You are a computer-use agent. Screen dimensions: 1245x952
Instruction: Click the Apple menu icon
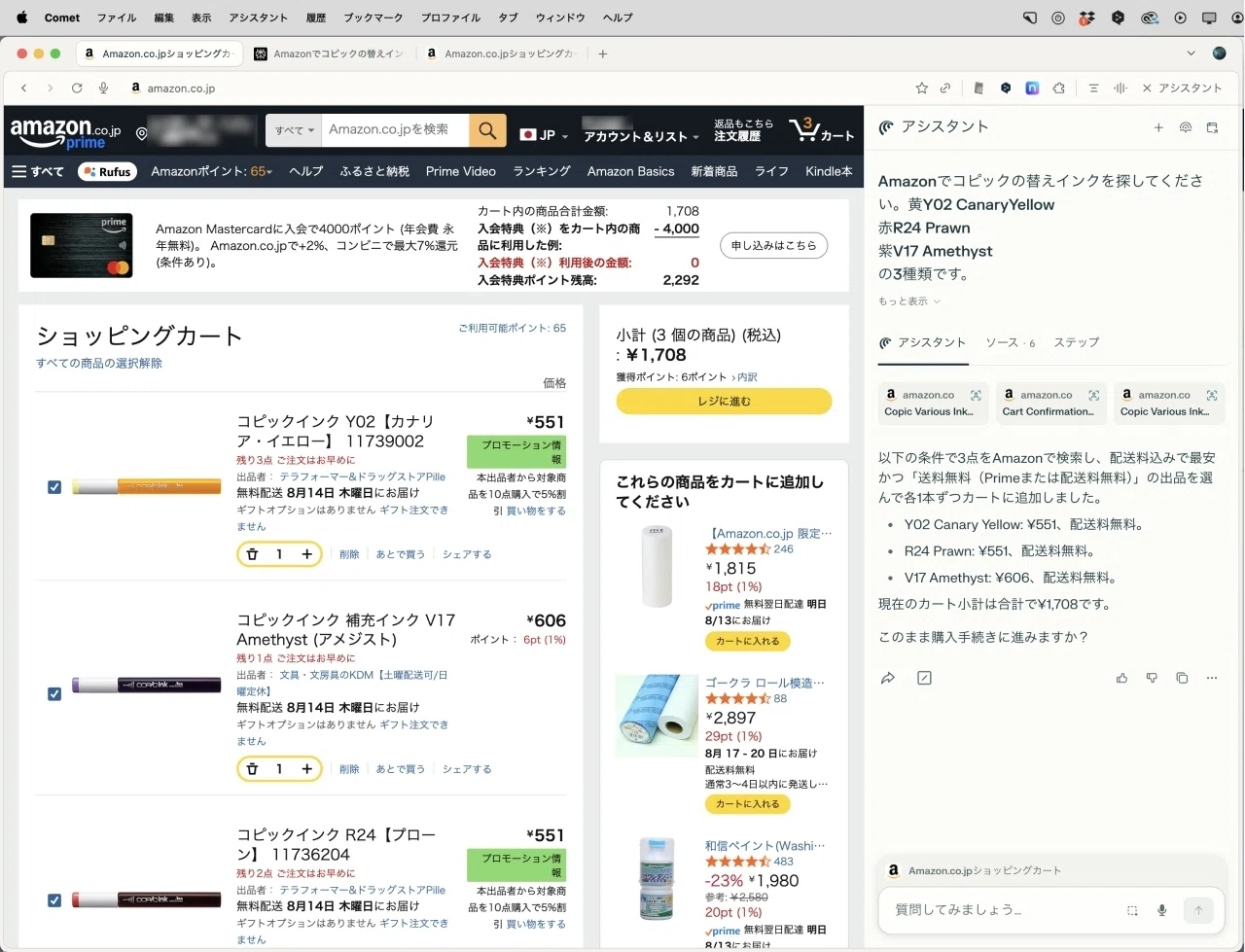(22, 18)
